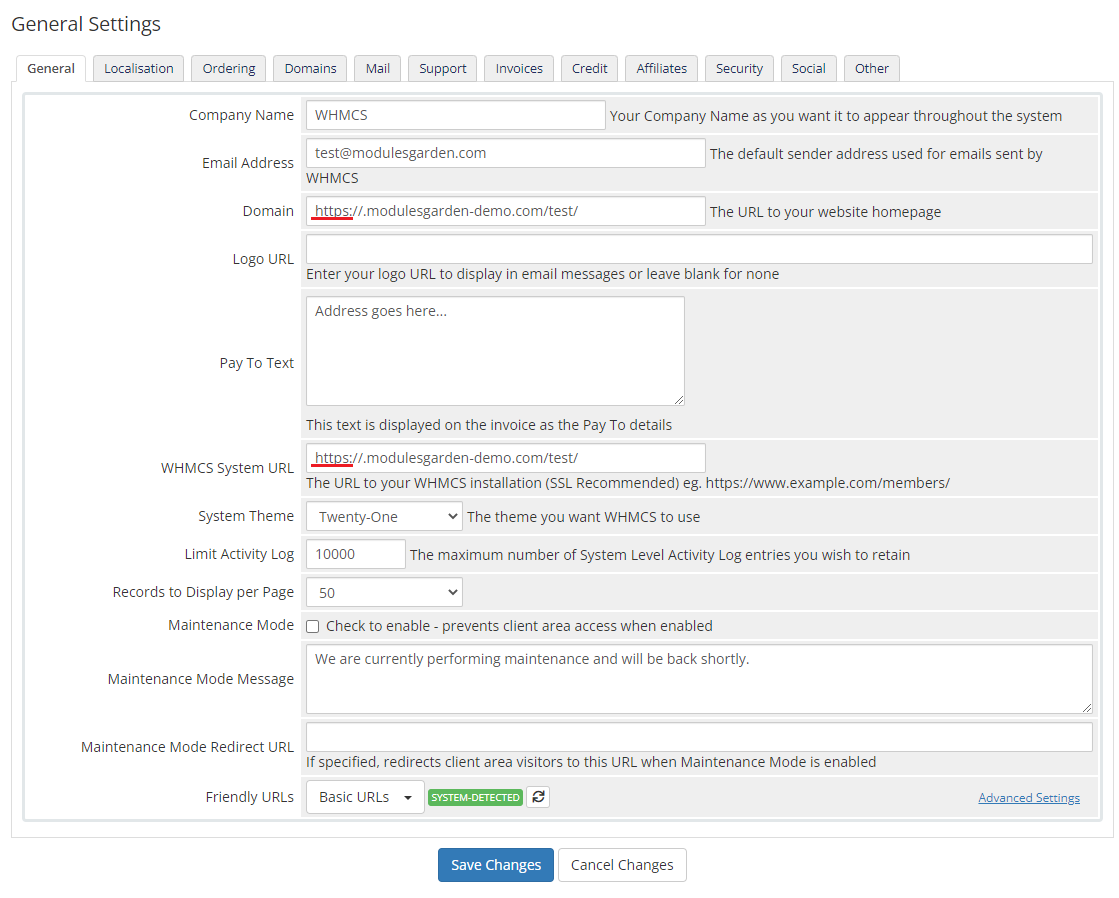Click the Email Address input field
Viewport: 1119px width, 898px height.
505,153
